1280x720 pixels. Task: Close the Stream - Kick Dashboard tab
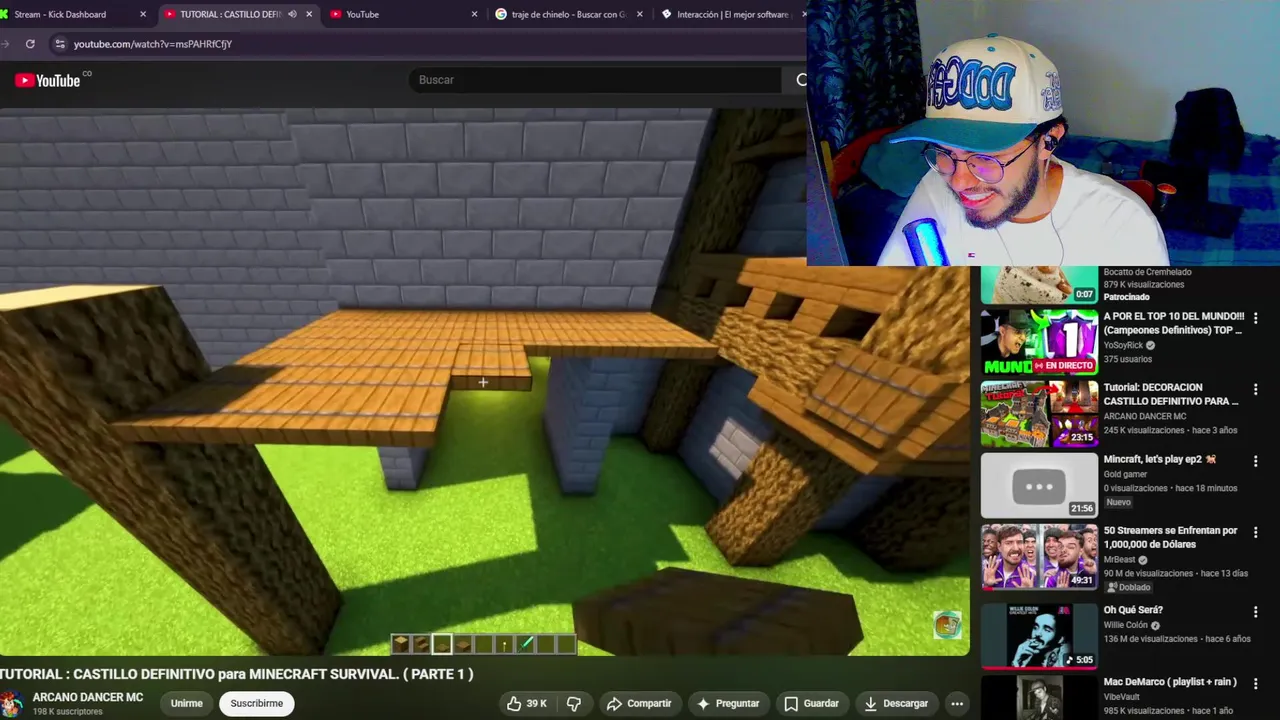(x=143, y=14)
